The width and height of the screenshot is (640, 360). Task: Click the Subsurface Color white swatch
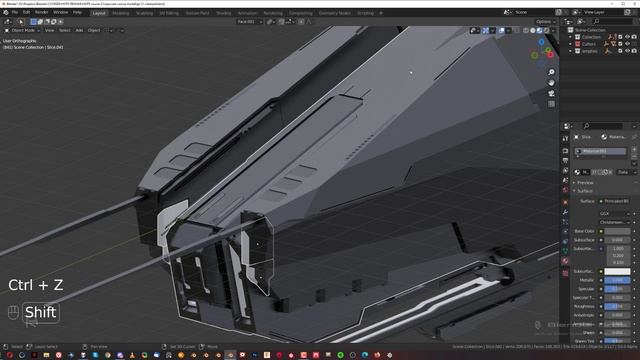point(617,271)
